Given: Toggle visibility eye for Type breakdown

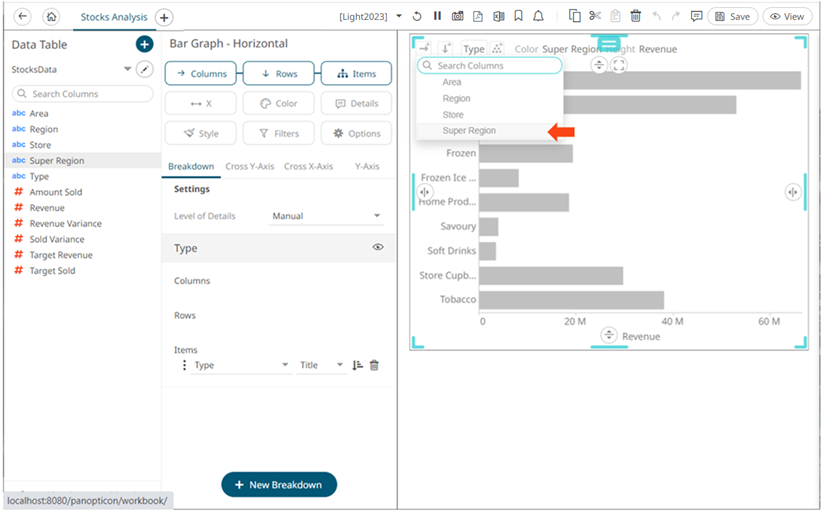Looking at the screenshot, I should pos(378,247).
